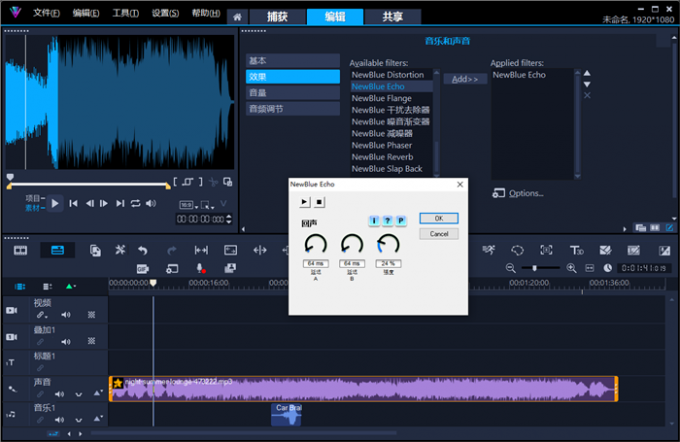The height and width of the screenshot is (442, 680).
Task: Play the echo preview in NewBlue Echo dialog
Action: click(x=305, y=201)
